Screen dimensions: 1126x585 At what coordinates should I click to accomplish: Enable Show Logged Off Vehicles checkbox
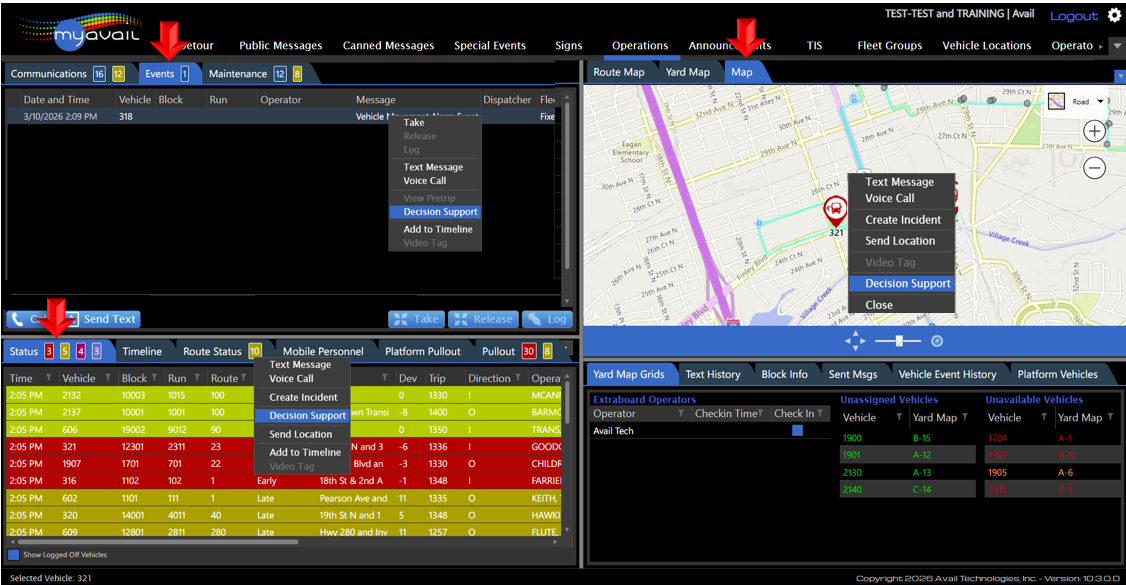[14, 554]
